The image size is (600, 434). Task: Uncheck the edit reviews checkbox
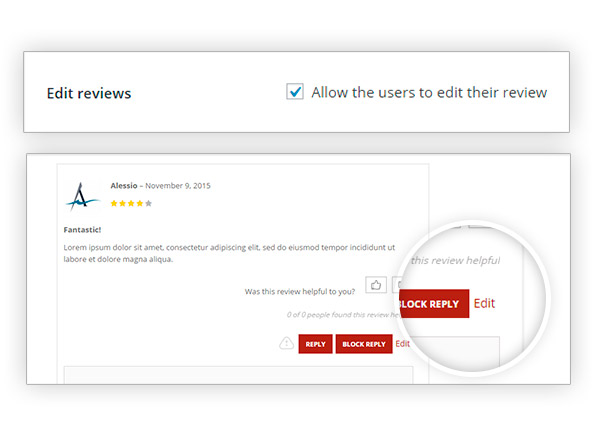(x=295, y=91)
